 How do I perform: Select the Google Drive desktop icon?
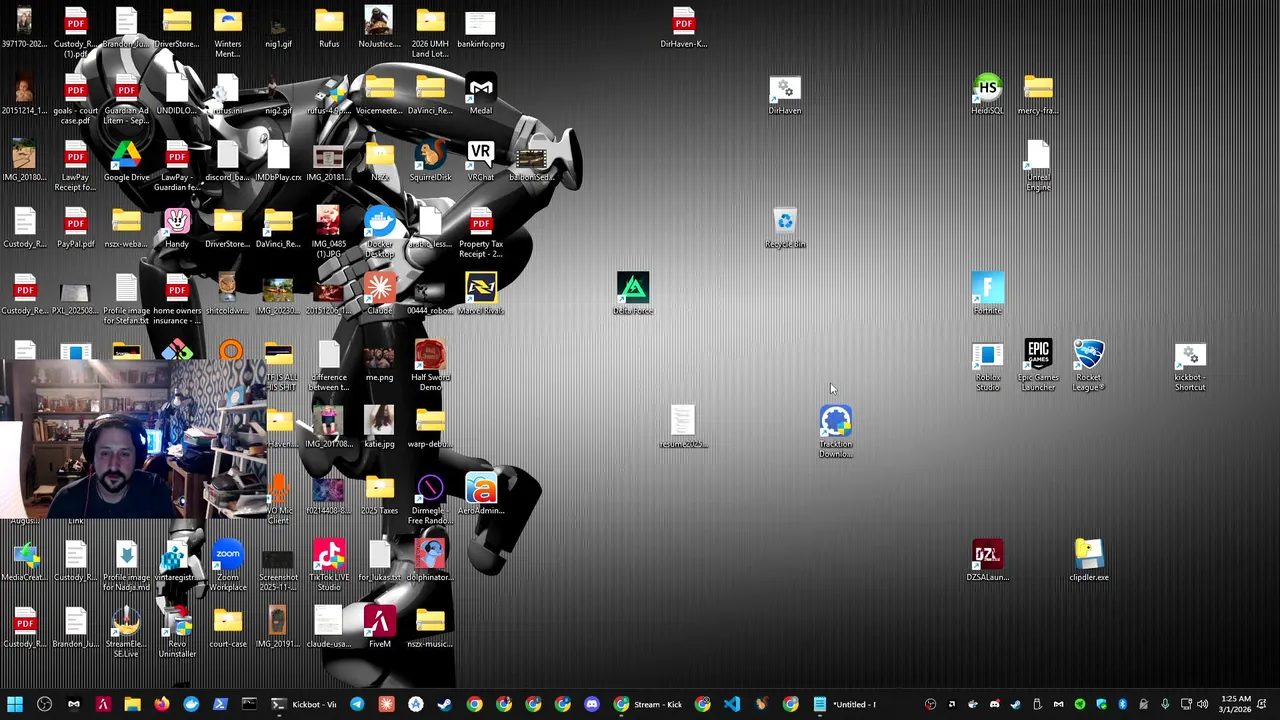(x=126, y=161)
